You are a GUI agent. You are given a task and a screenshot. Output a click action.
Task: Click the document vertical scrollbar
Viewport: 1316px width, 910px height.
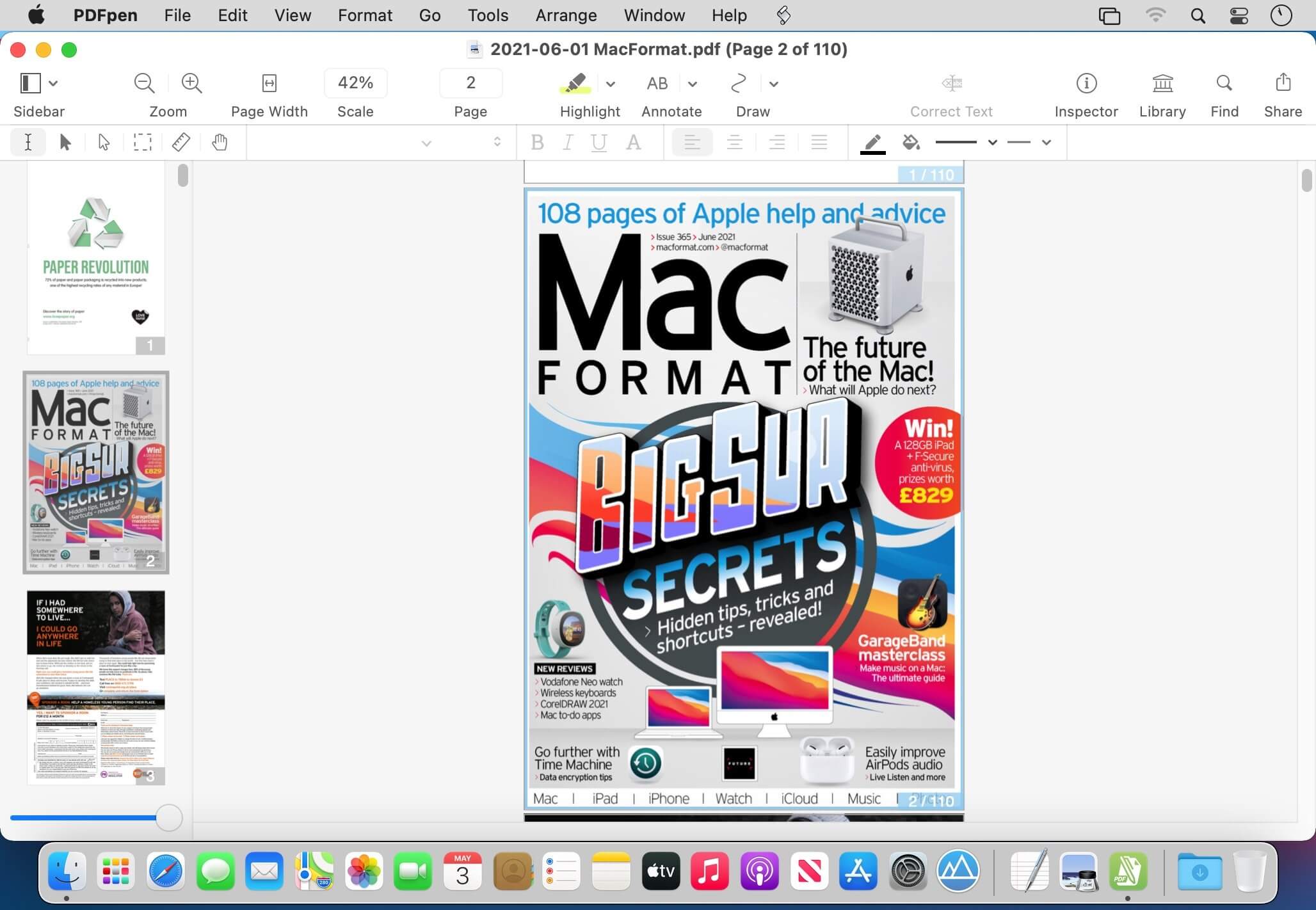[x=1306, y=180]
